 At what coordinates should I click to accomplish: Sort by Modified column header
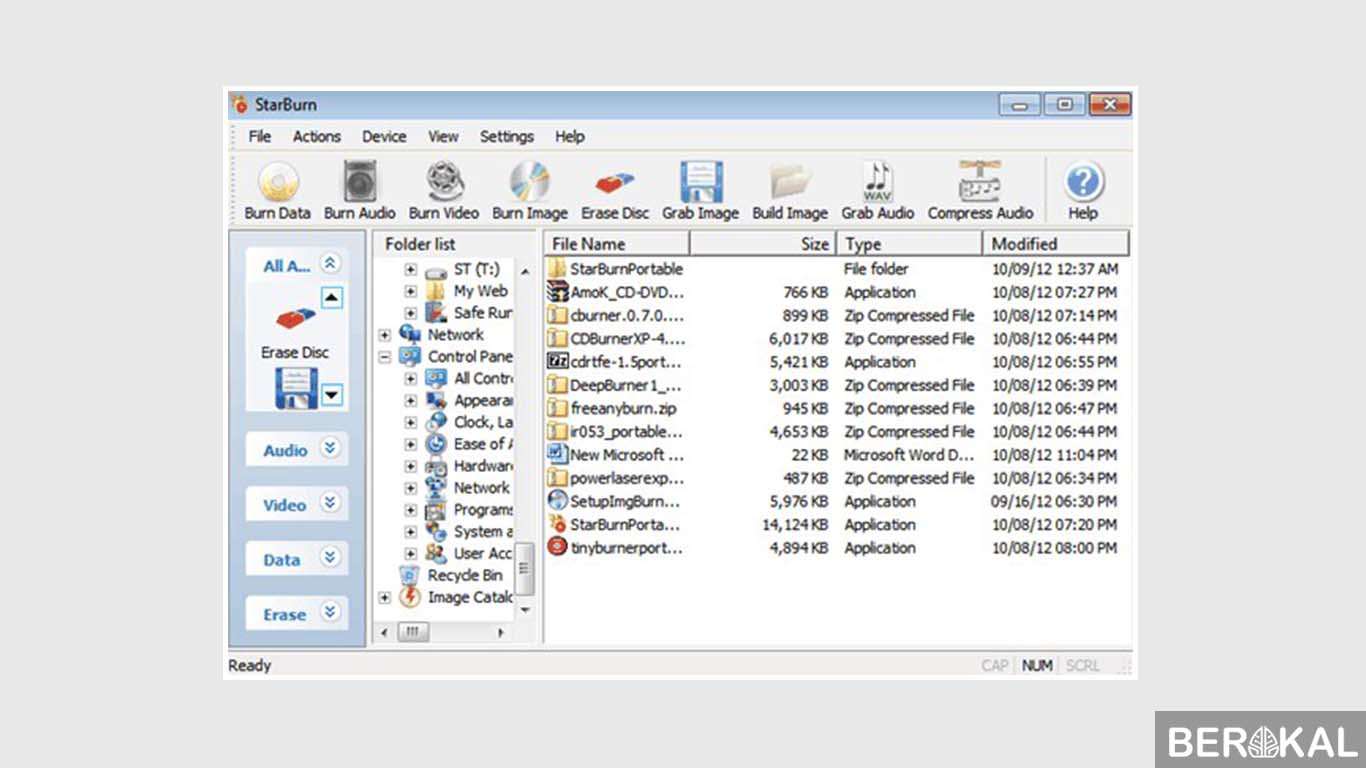click(x=1057, y=244)
